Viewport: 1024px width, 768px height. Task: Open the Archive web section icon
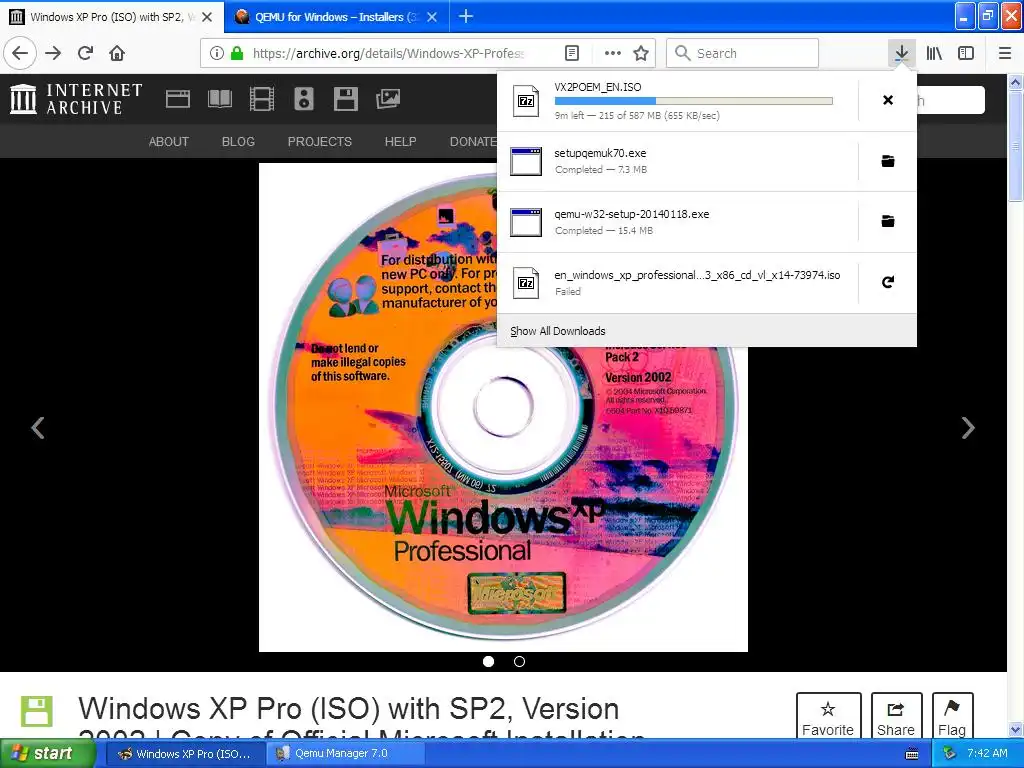(178, 99)
